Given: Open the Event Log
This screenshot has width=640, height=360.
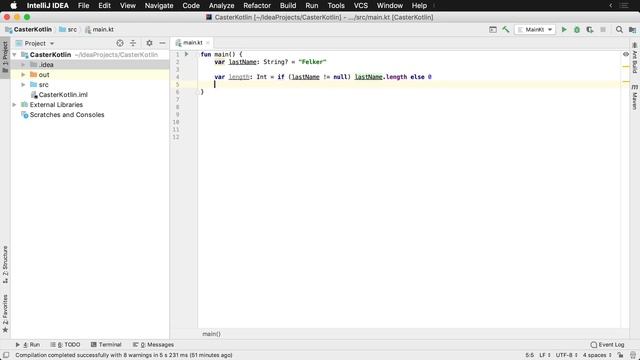Looking at the screenshot, I should pyautogui.click(x=607, y=344).
